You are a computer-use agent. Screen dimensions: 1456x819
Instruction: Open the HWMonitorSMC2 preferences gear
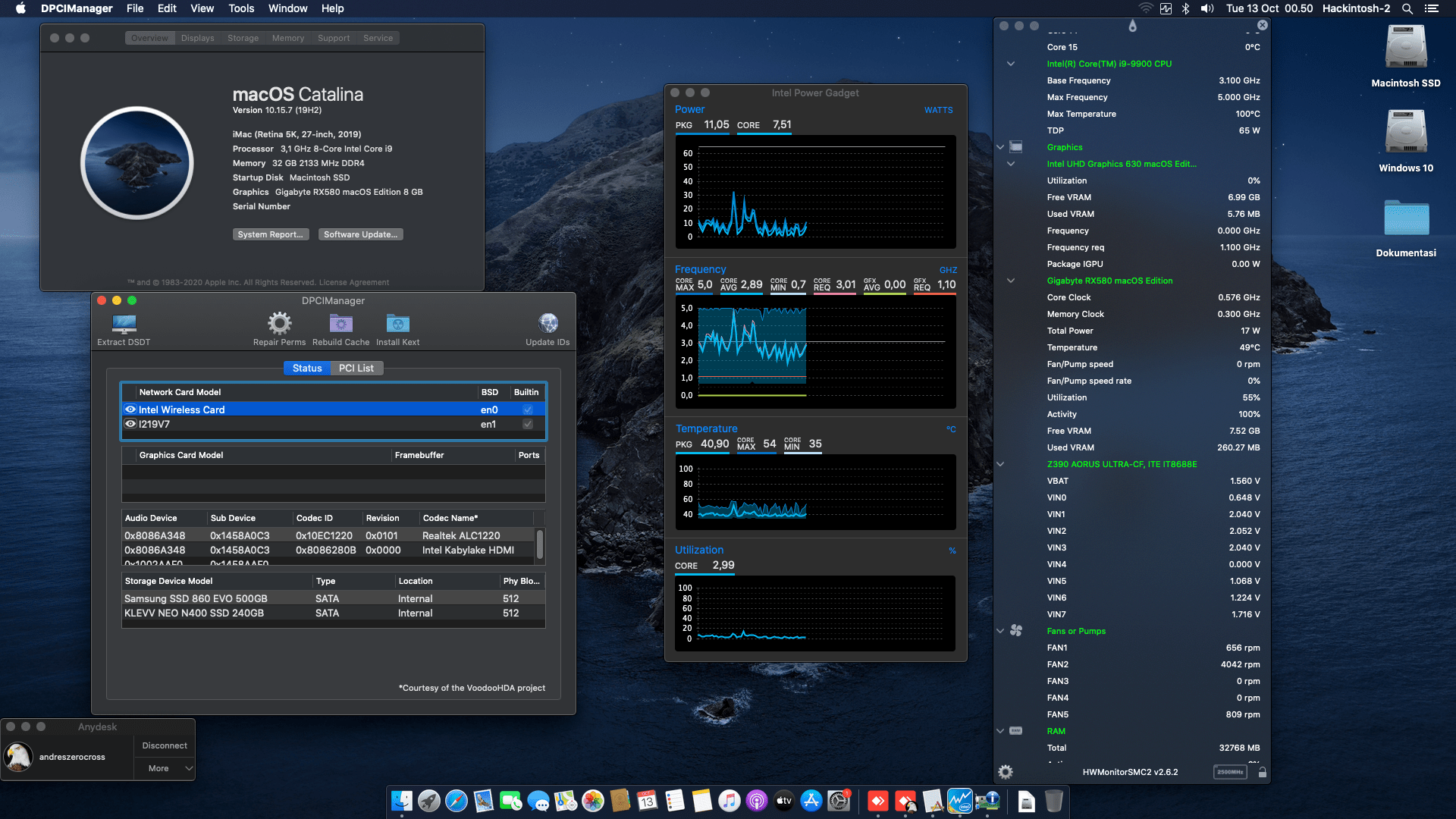1006,771
